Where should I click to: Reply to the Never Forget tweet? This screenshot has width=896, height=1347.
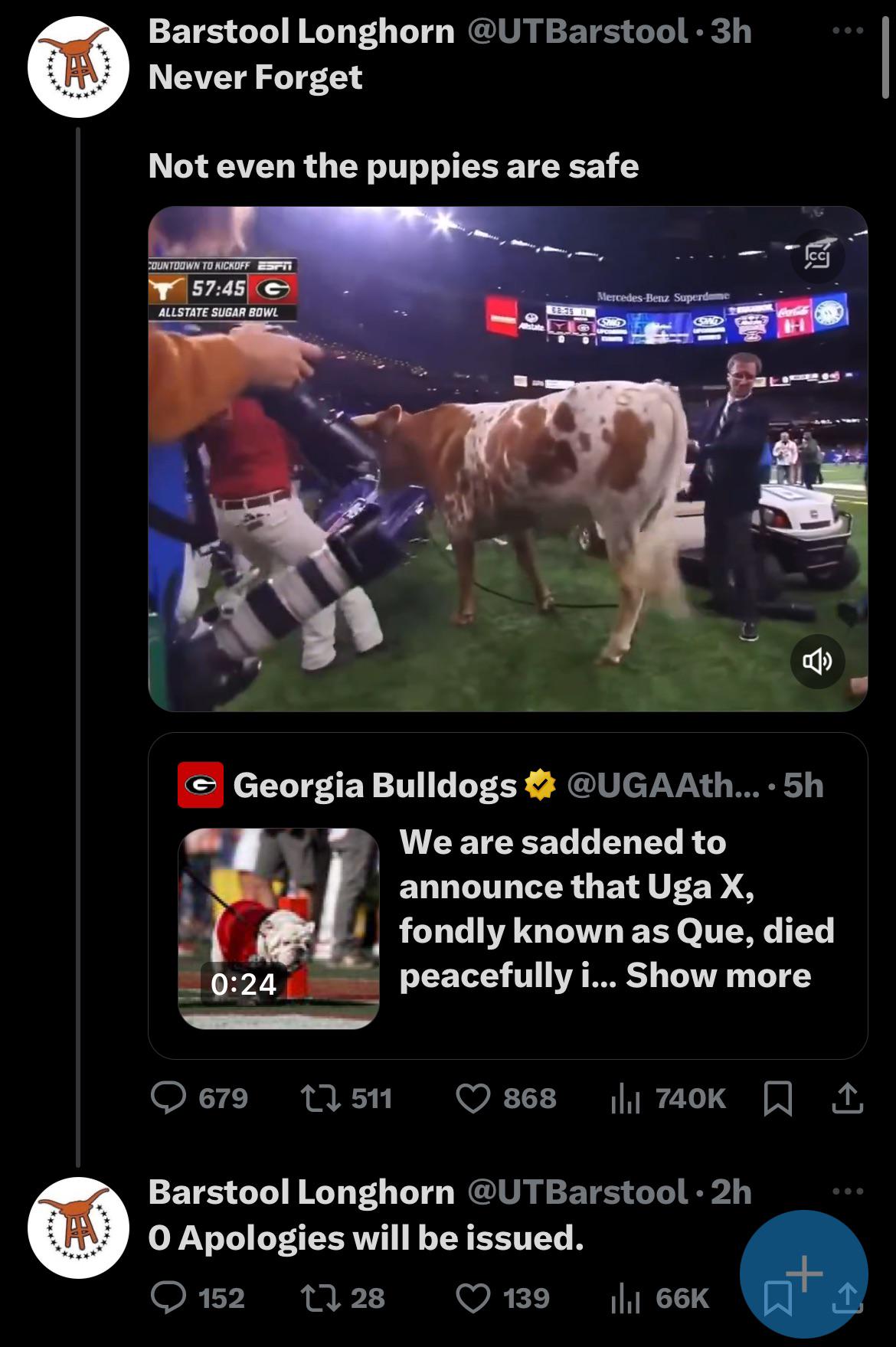pos(168,1099)
